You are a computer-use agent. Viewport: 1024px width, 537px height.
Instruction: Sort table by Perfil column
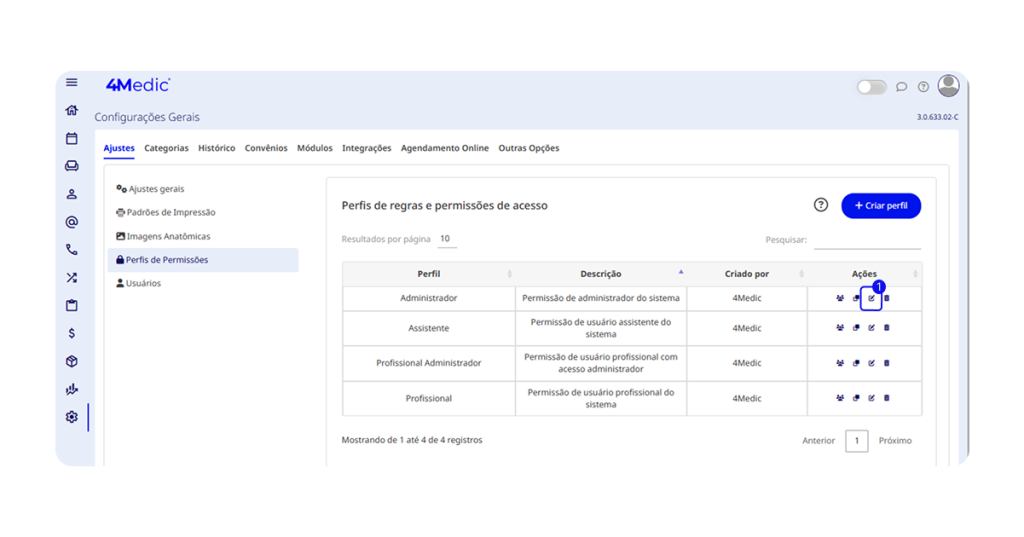429,274
